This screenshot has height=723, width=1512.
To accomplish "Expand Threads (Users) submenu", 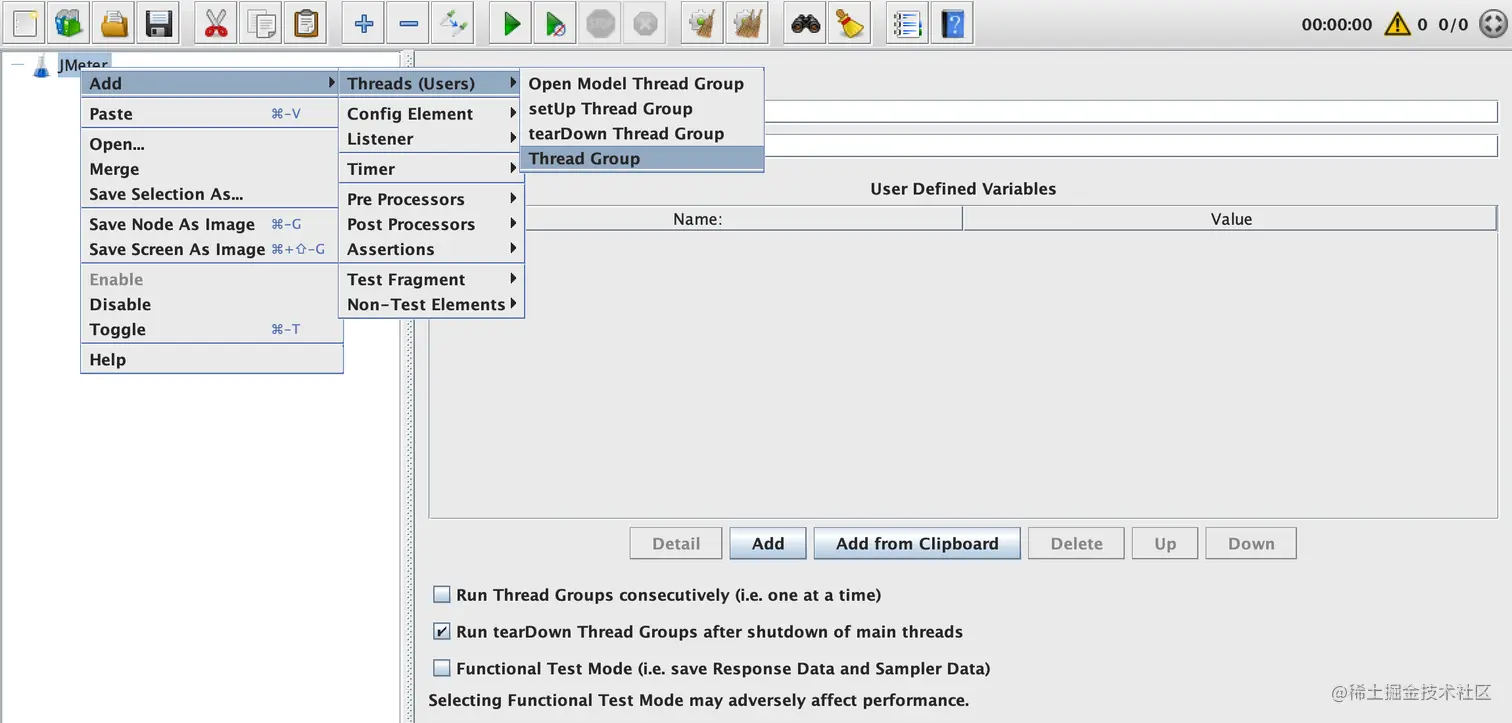I will (430, 84).
